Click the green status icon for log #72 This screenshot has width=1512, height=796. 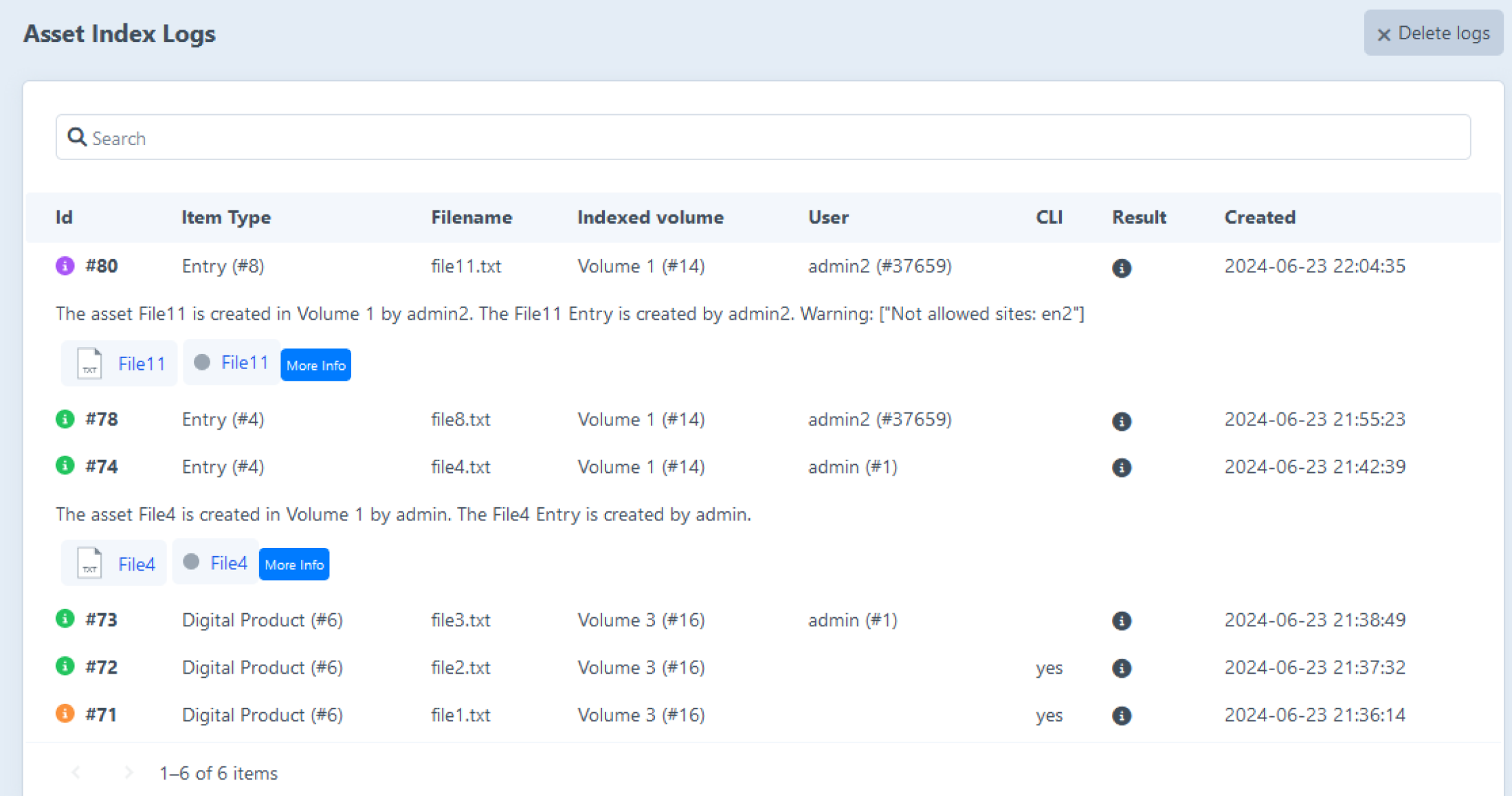pos(65,666)
